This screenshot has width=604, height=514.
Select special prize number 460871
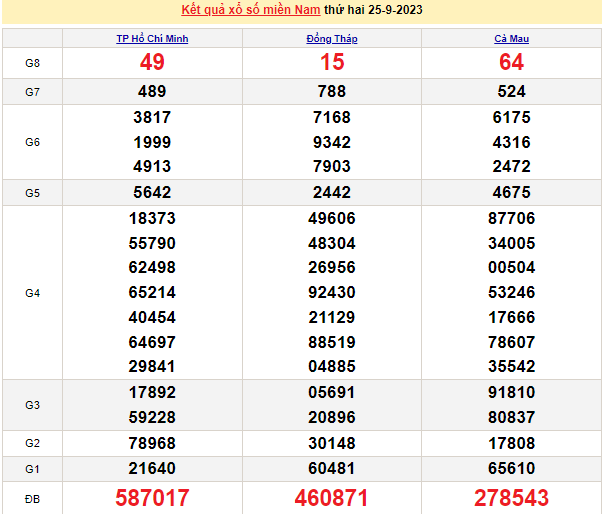(x=332, y=498)
